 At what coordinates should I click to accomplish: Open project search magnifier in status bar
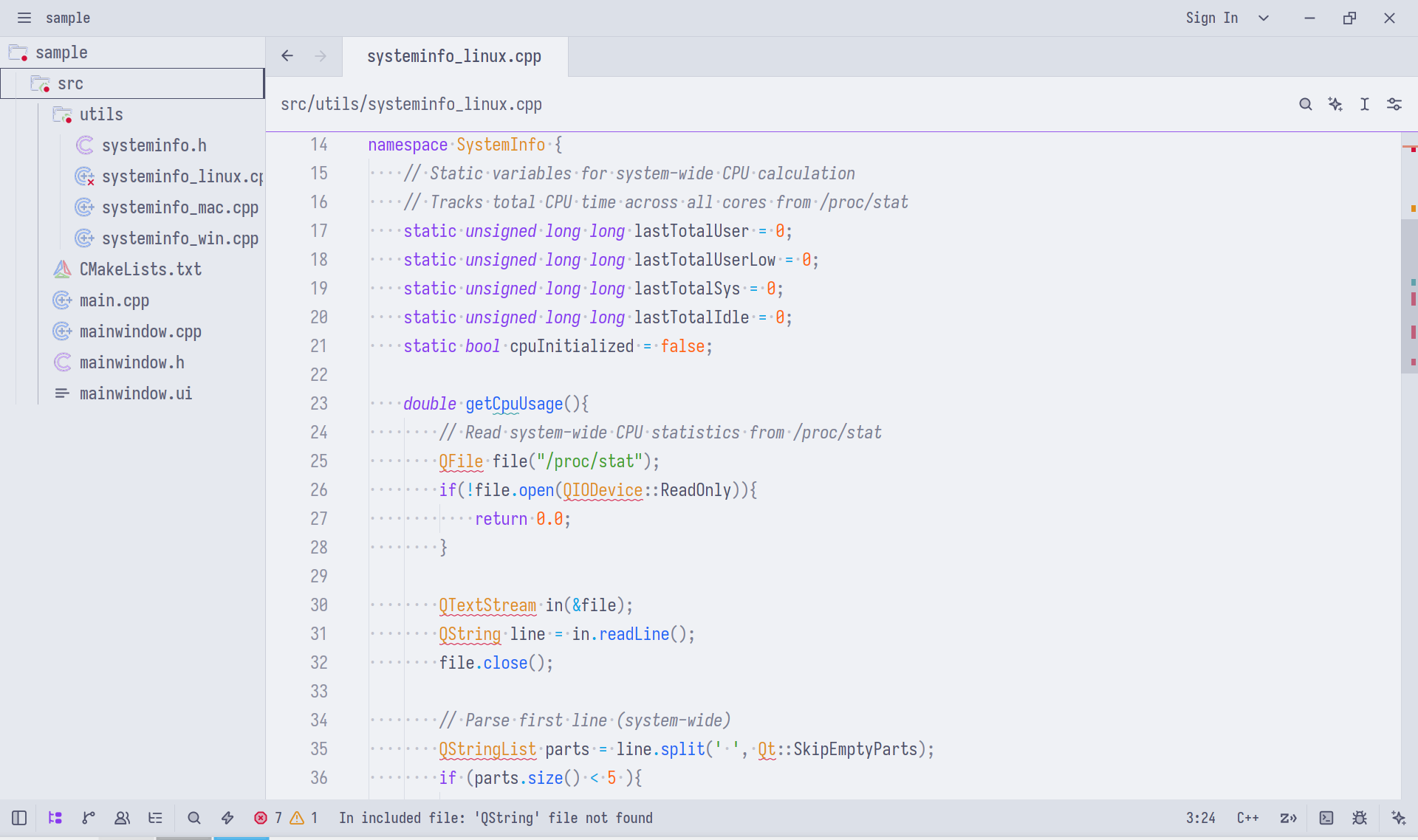tap(194, 818)
